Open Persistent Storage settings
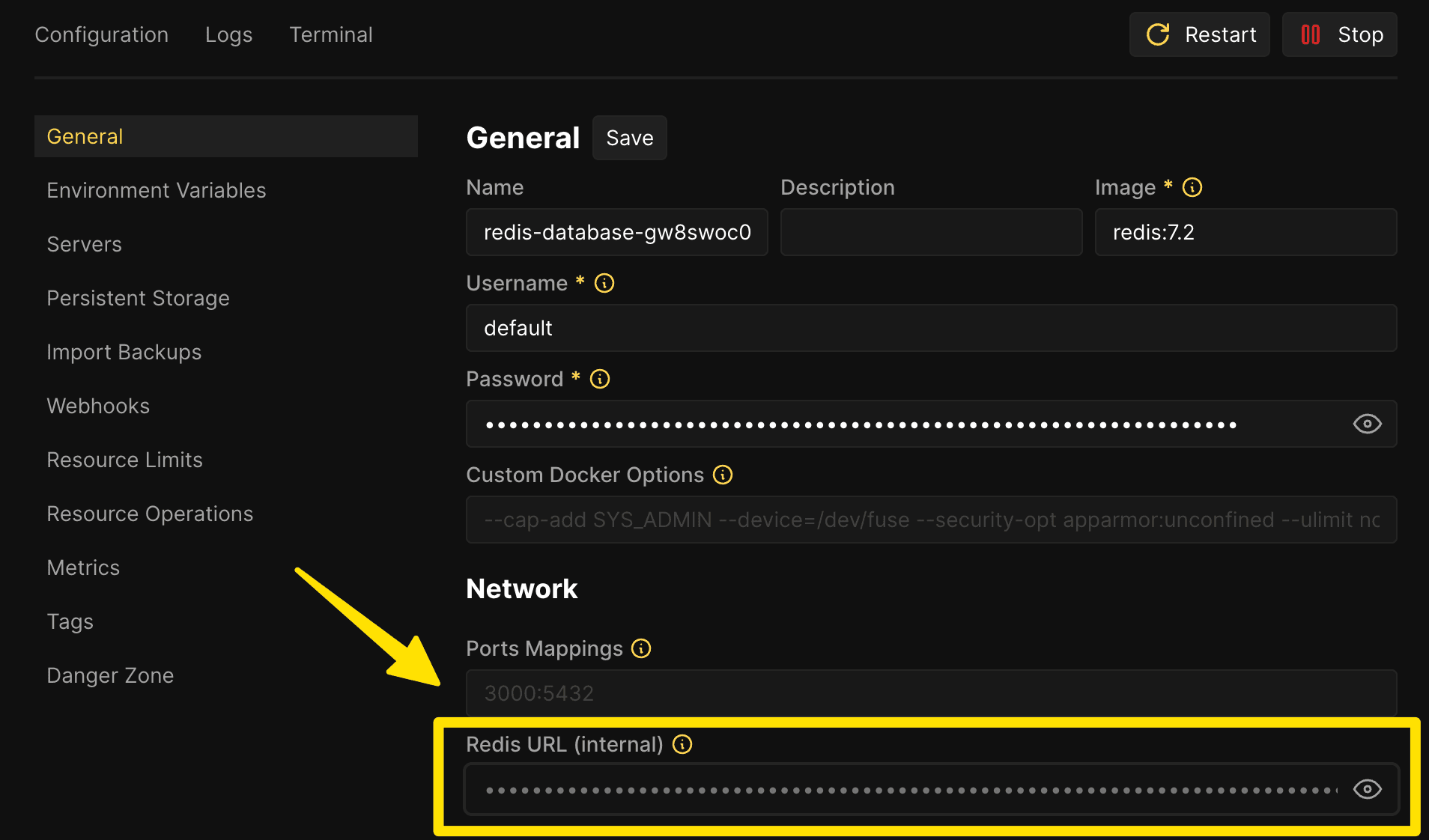Image resolution: width=1429 pixels, height=840 pixels. (226, 298)
